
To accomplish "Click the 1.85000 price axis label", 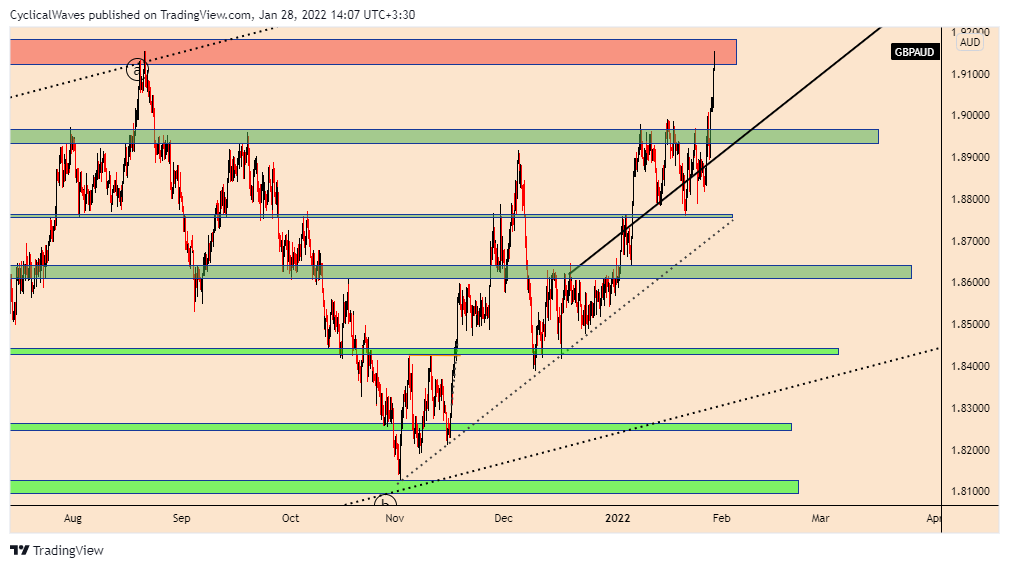I will tap(970, 325).
